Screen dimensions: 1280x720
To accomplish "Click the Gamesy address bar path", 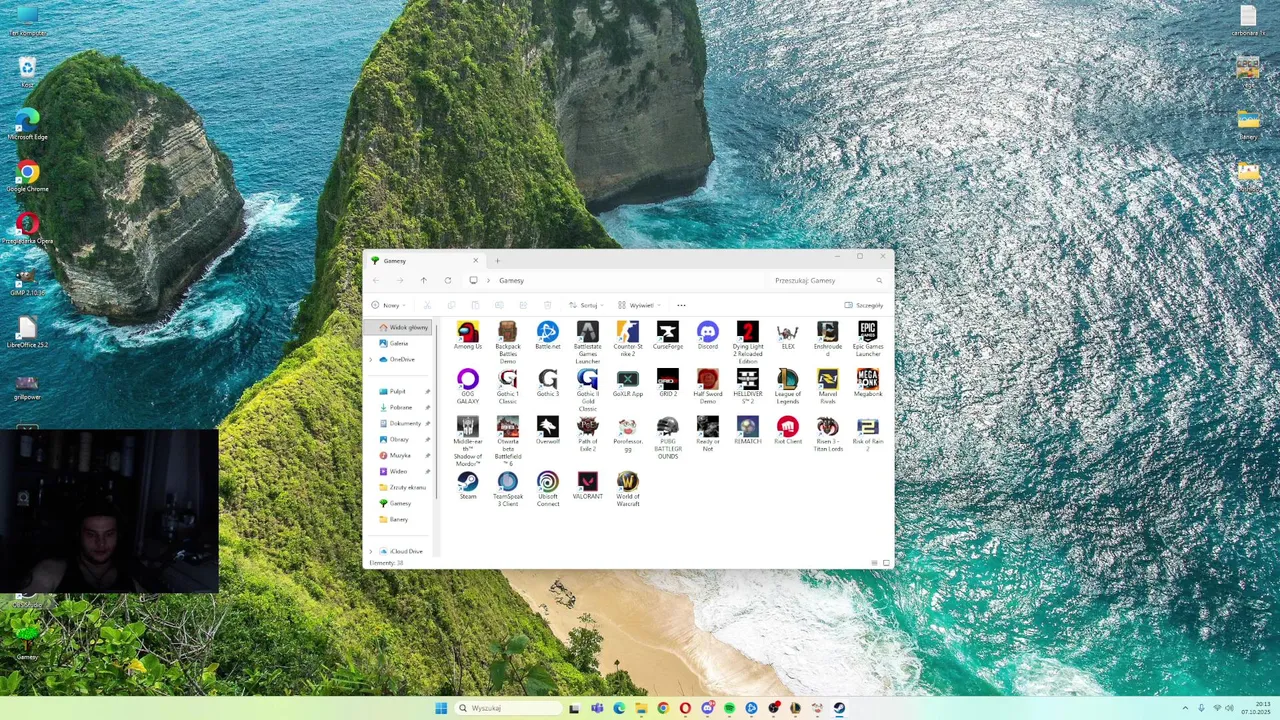I will click(511, 280).
